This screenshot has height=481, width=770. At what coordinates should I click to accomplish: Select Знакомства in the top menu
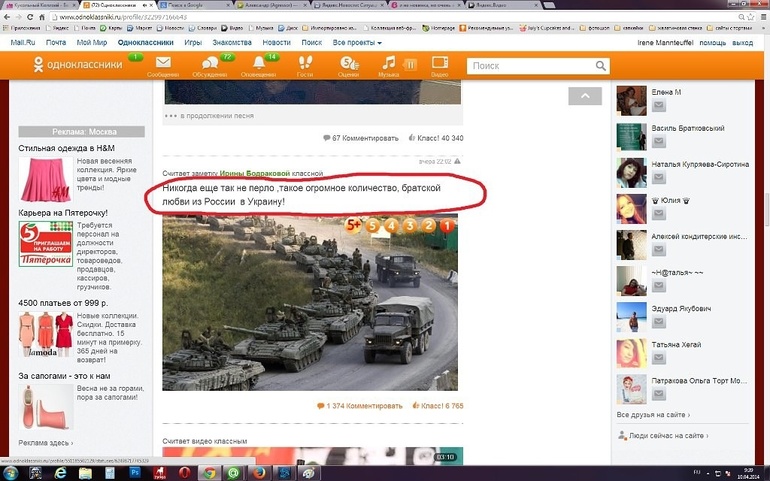point(231,44)
